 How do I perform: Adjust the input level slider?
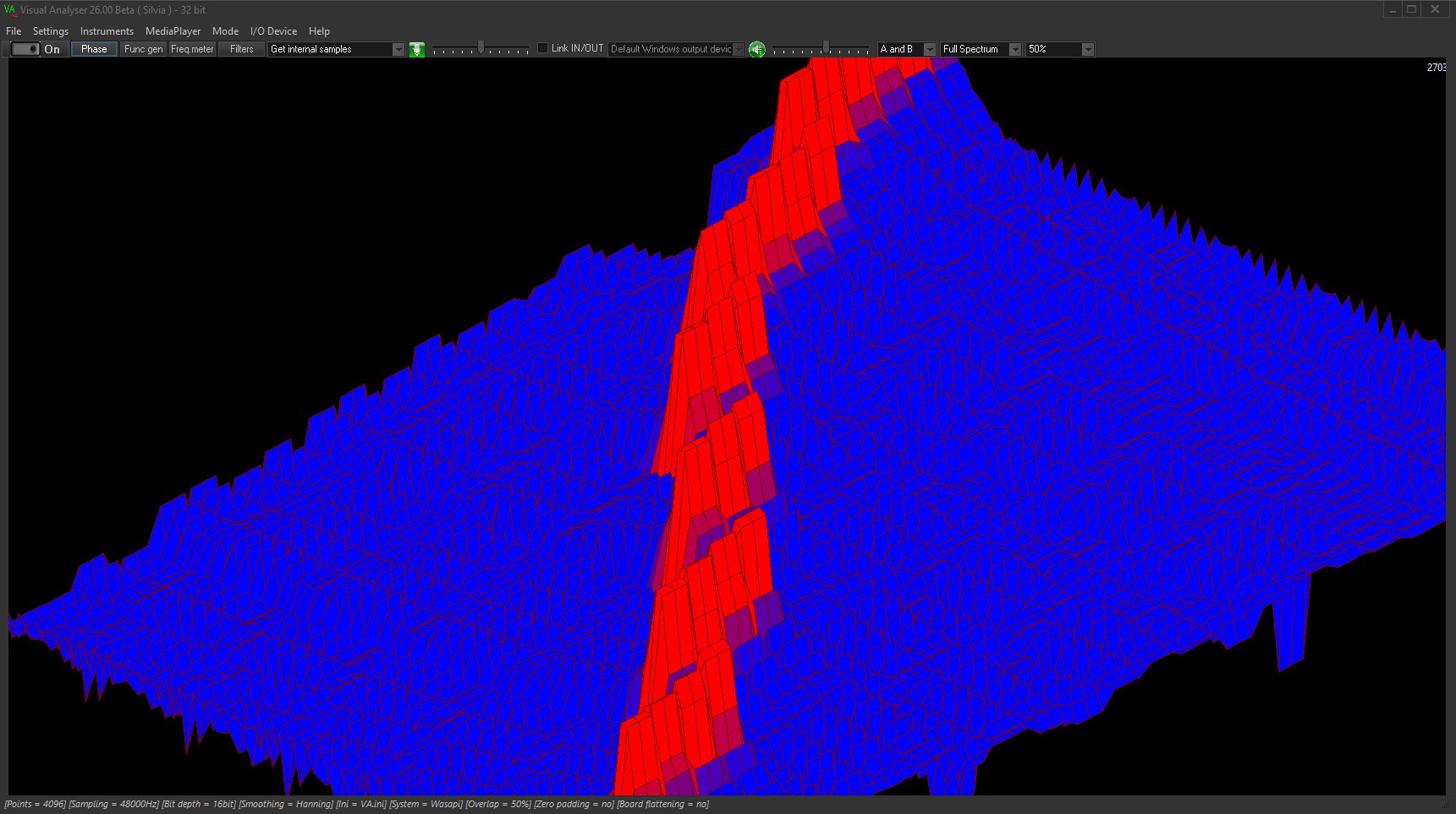pos(481,48)
